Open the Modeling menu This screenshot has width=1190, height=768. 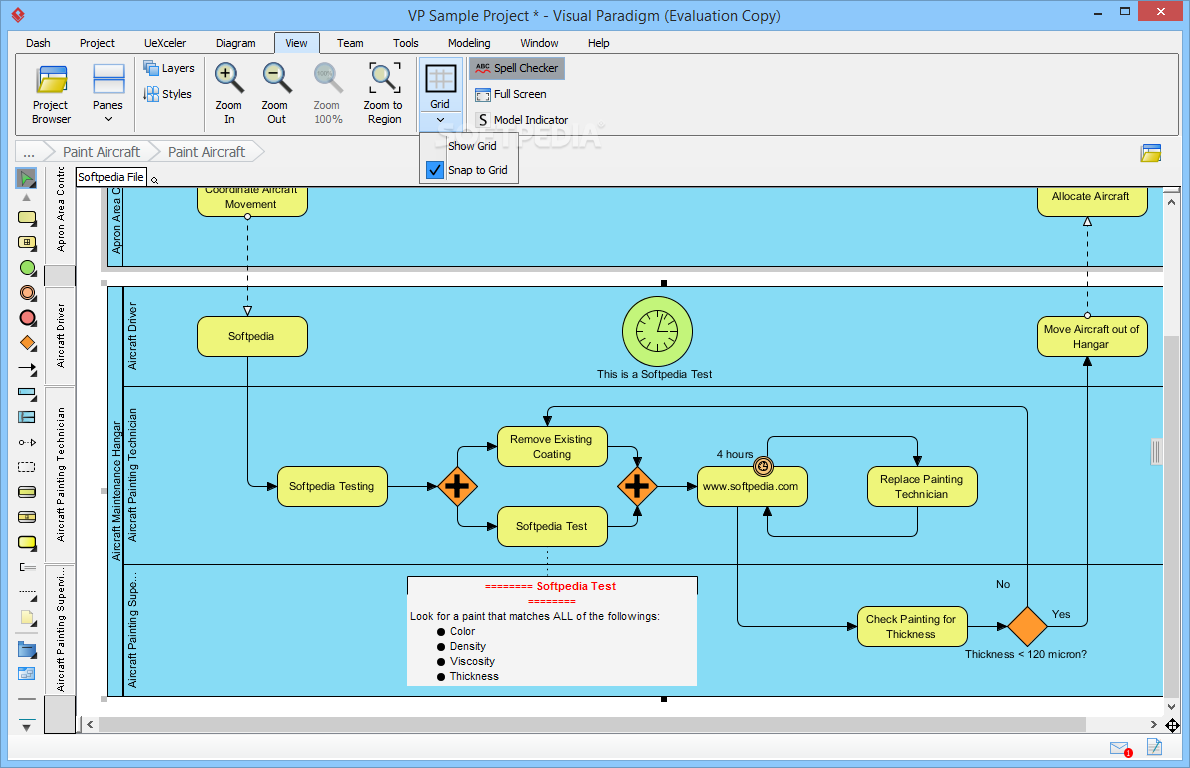coord(469,43)
